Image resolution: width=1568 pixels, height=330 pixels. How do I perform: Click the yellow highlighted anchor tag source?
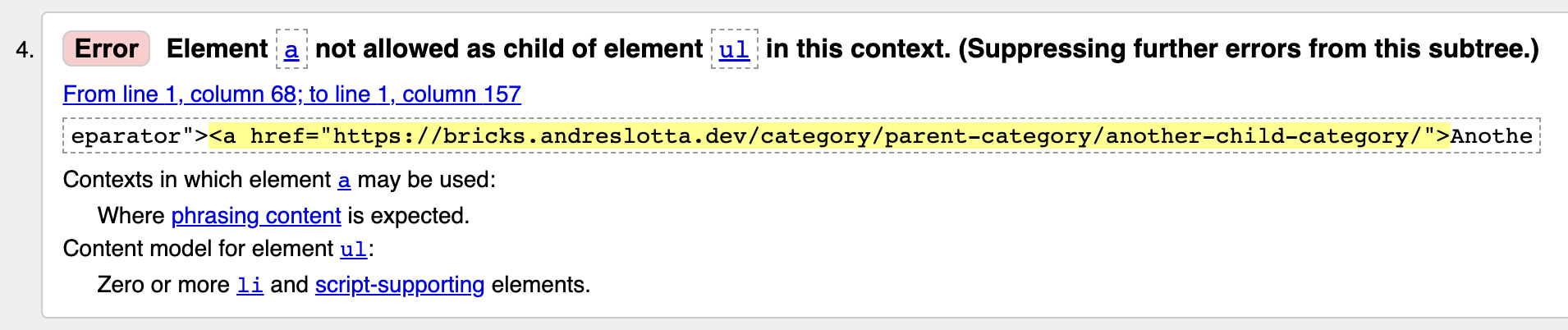[829, 135]
